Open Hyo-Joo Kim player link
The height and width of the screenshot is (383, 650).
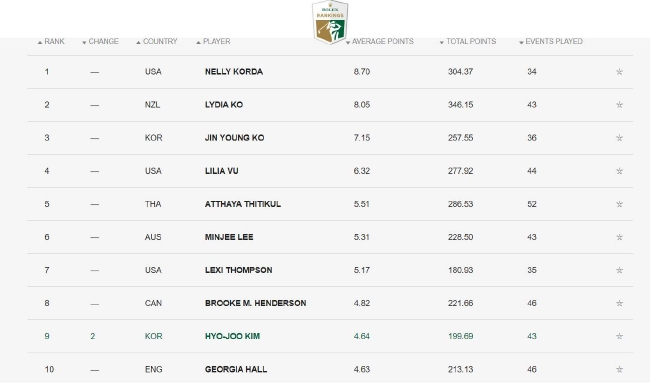232,336
